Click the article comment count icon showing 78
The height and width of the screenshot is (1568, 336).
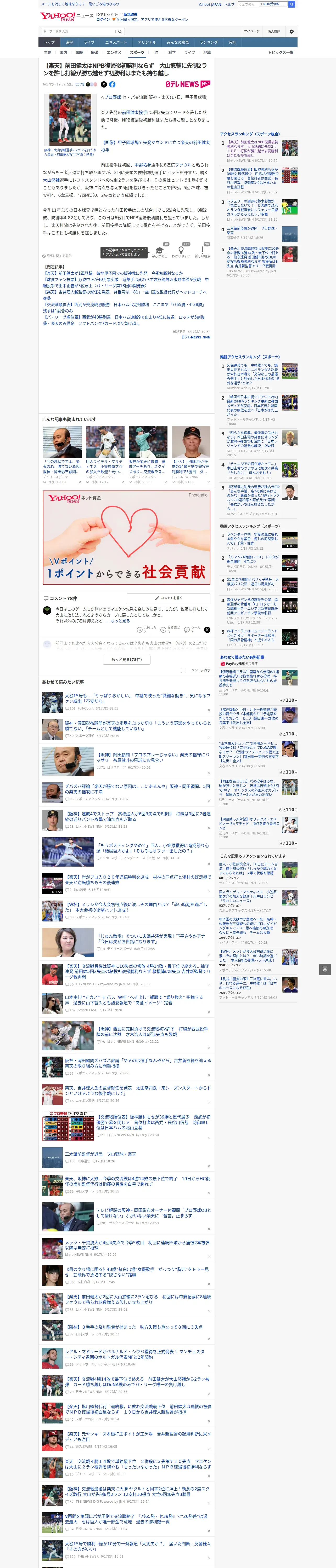point(80,85)
